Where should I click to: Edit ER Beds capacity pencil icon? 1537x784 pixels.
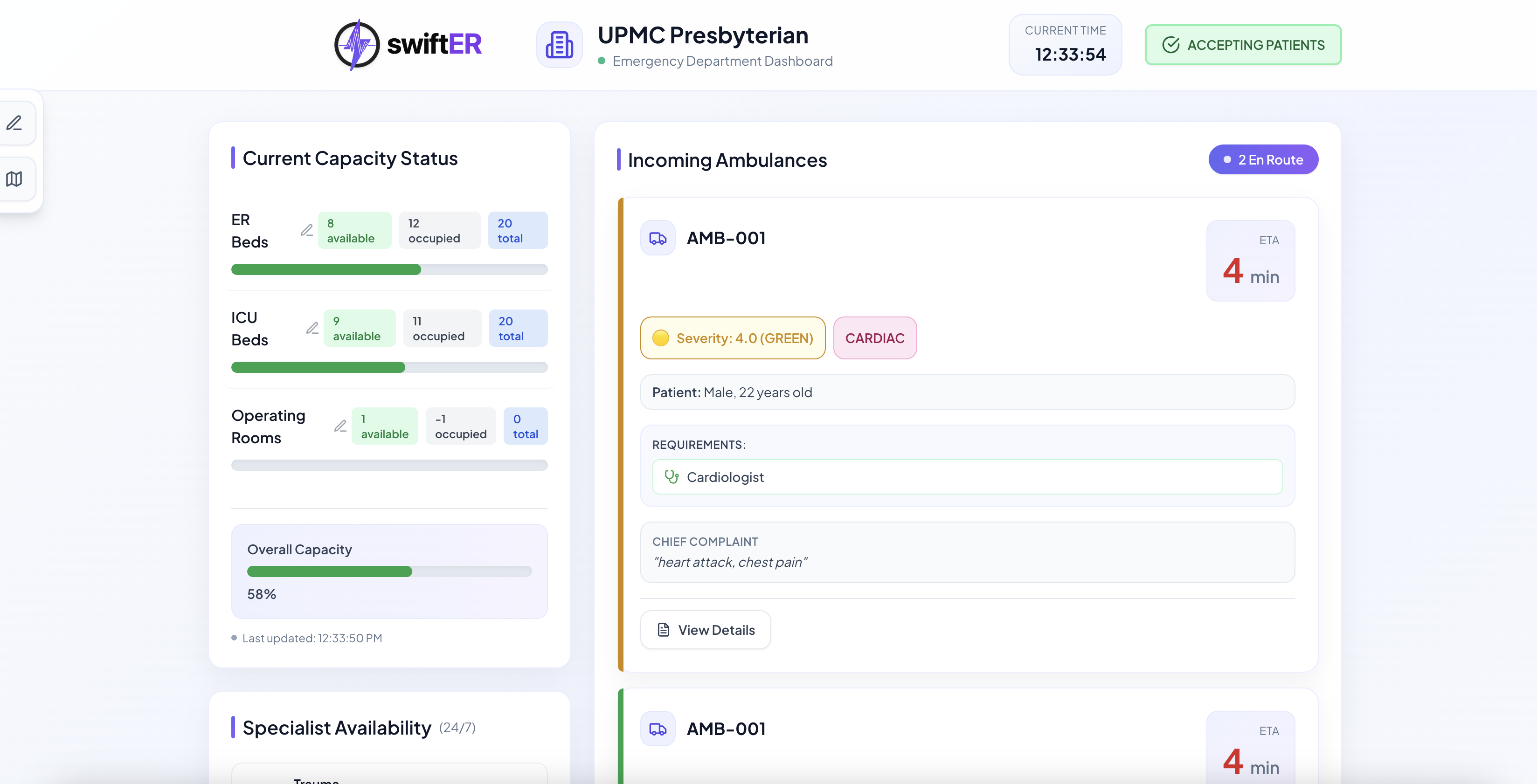(x=307, y=230)
